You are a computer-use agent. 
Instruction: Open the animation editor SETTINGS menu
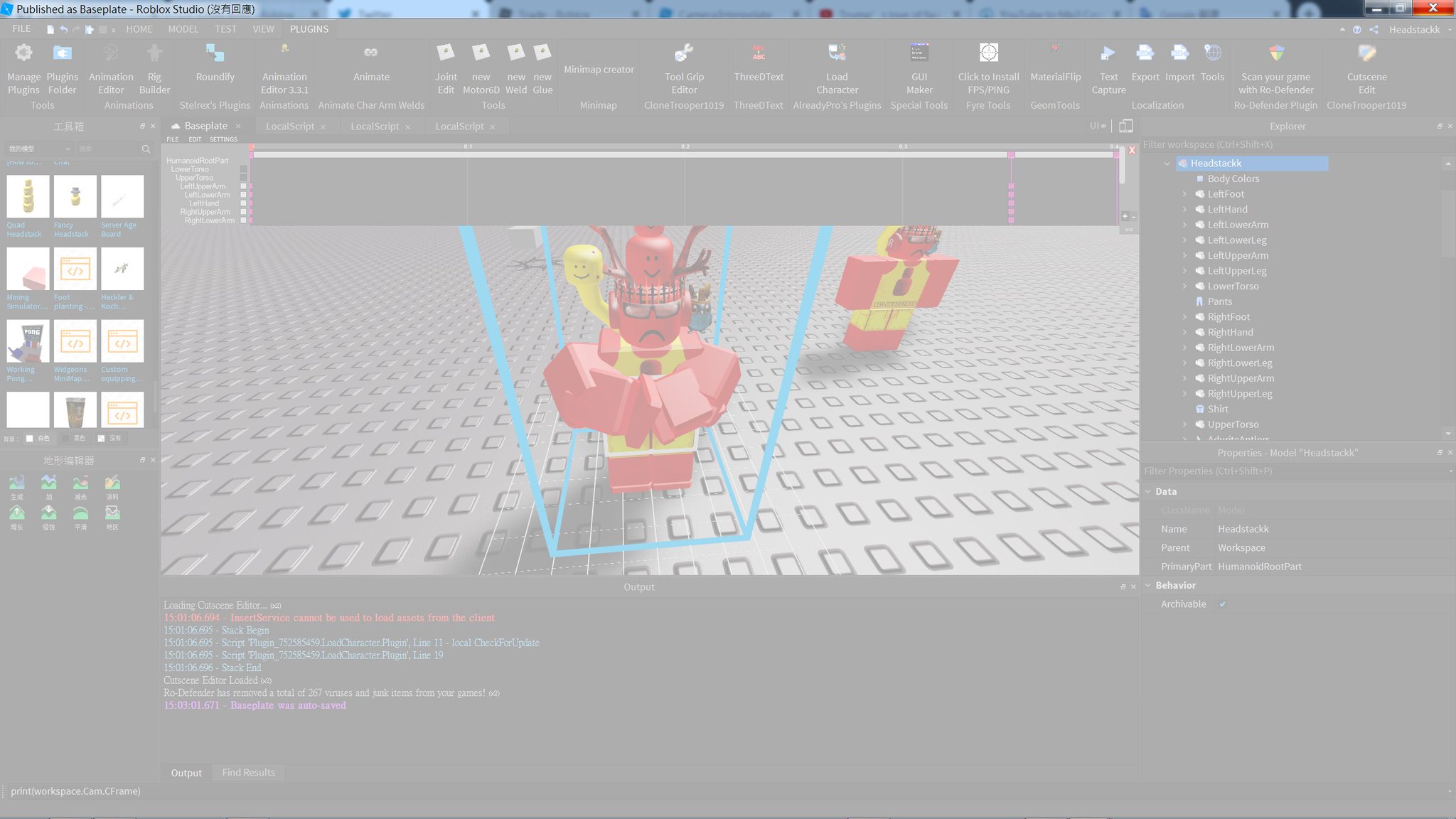[223, 139]
